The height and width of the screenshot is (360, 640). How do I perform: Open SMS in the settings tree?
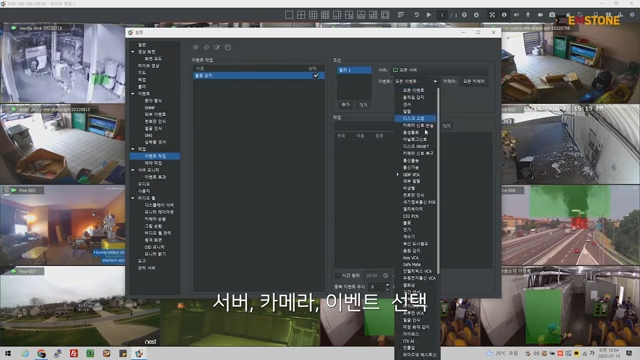(149, 136)
